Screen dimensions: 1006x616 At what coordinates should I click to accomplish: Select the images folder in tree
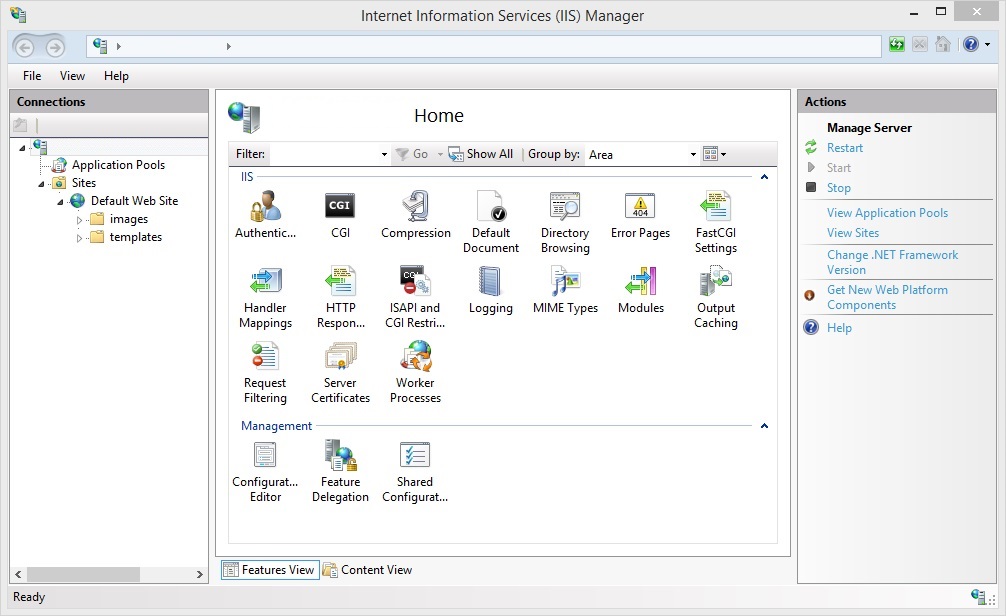128,219
